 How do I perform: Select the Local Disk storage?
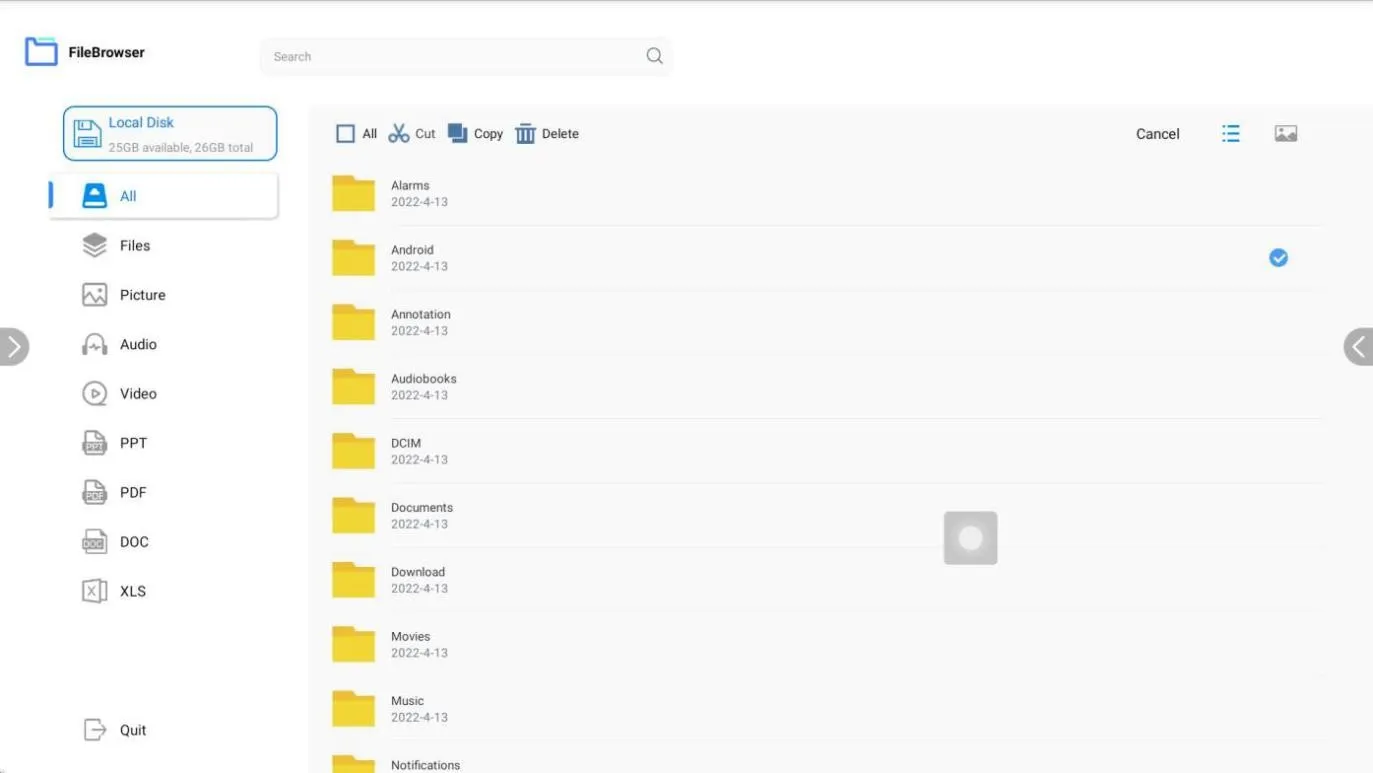pyautogui.click(x=170, y=134)
